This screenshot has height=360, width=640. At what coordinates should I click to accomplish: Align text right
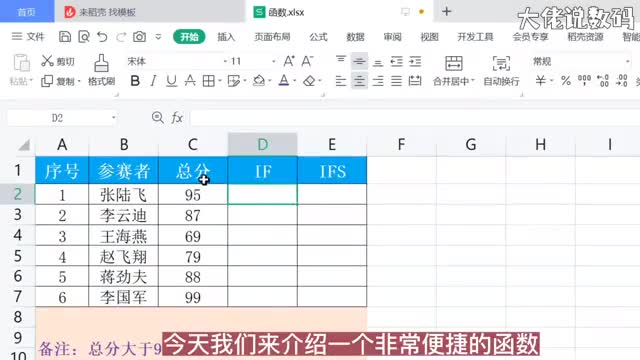coord(378,81)
